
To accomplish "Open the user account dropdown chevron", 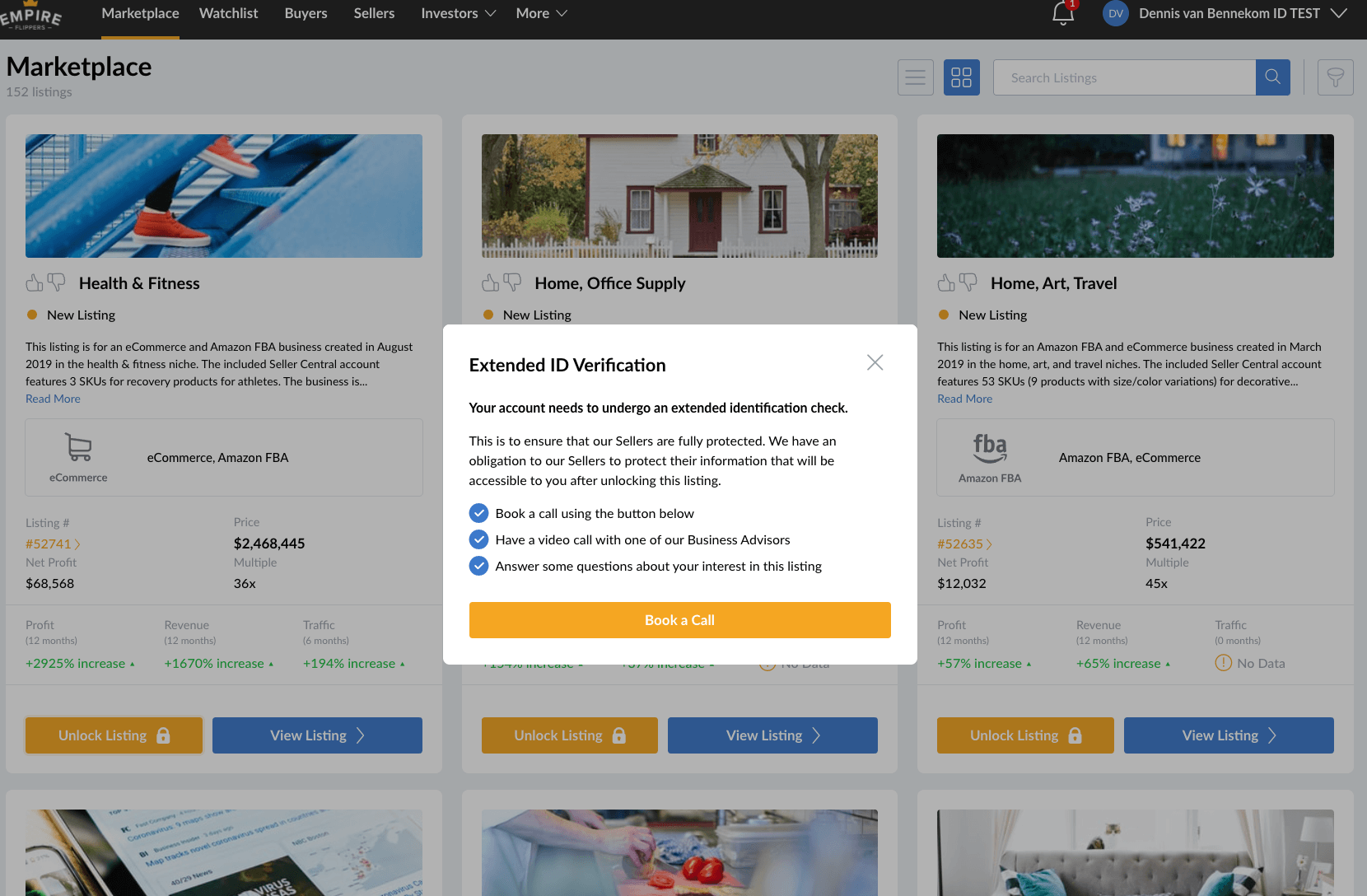I will tap(1339, 13).
